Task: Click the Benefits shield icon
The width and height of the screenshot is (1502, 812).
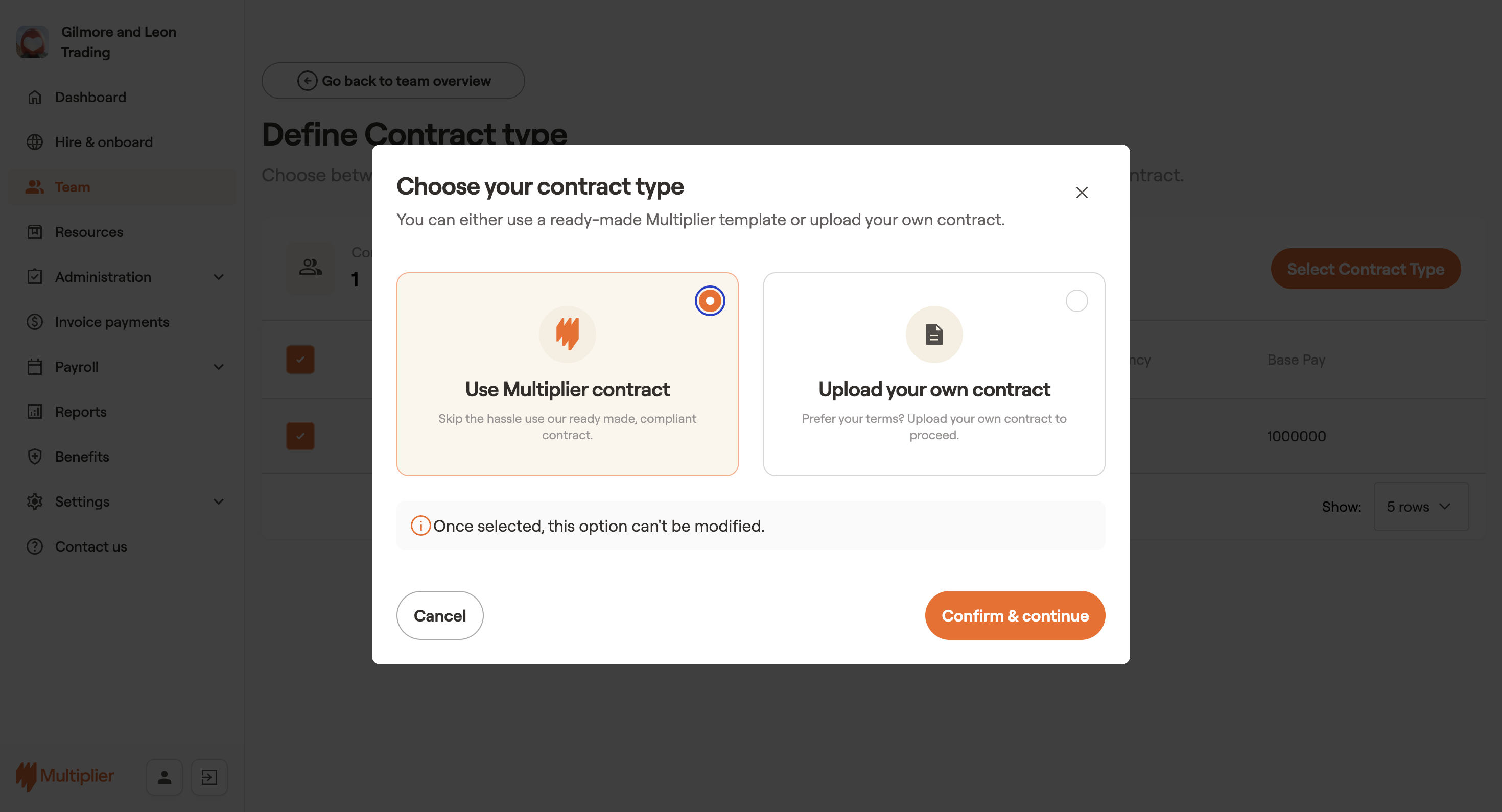Action: pos(35,457)
